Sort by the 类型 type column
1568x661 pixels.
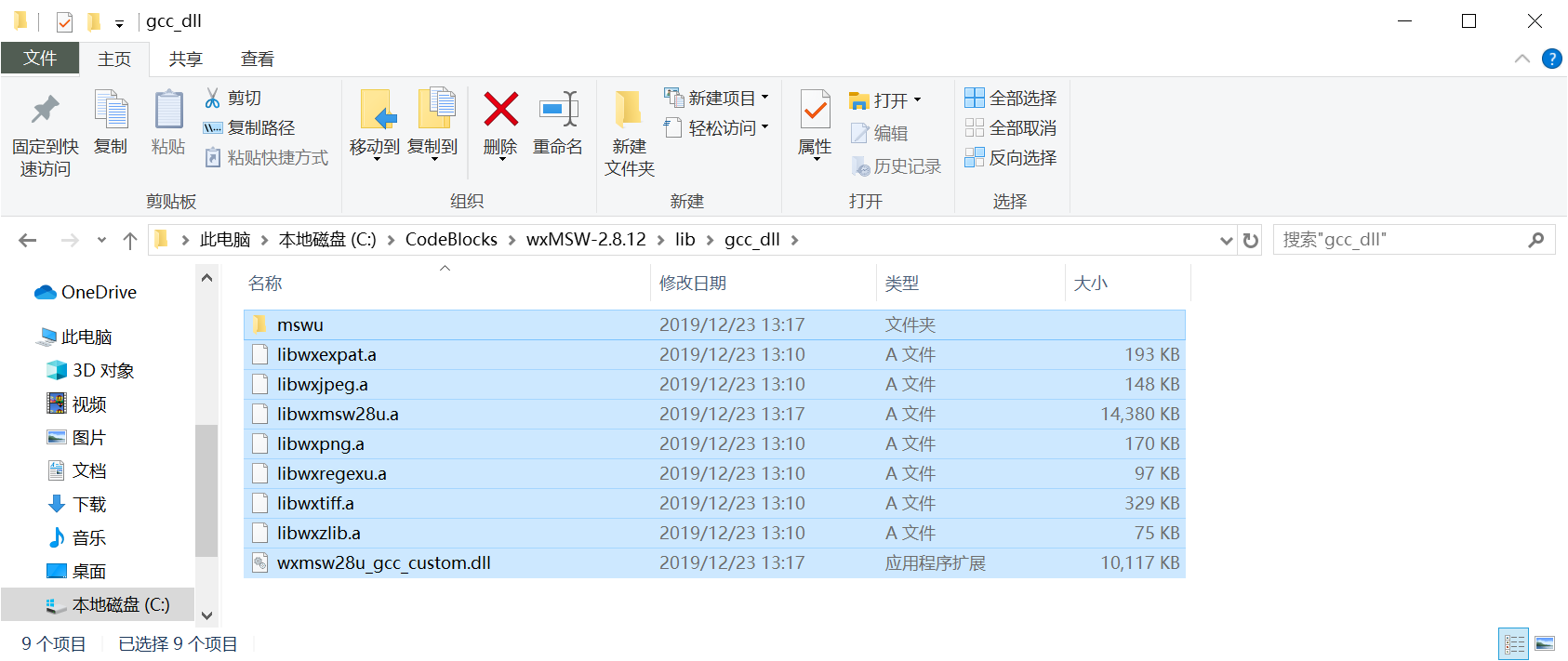coord(970,283)
